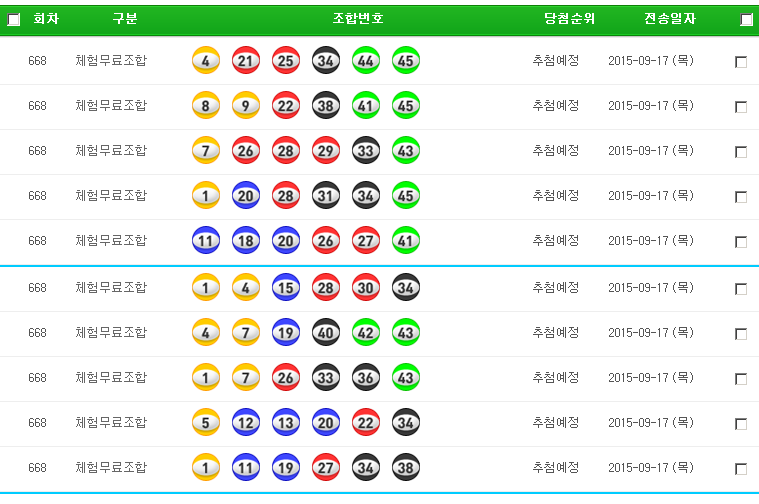Viewport: 759px width, 504px height.
Task: Click the 전송일자 column header
Action: pyautogui.click(x=670, y=19)
